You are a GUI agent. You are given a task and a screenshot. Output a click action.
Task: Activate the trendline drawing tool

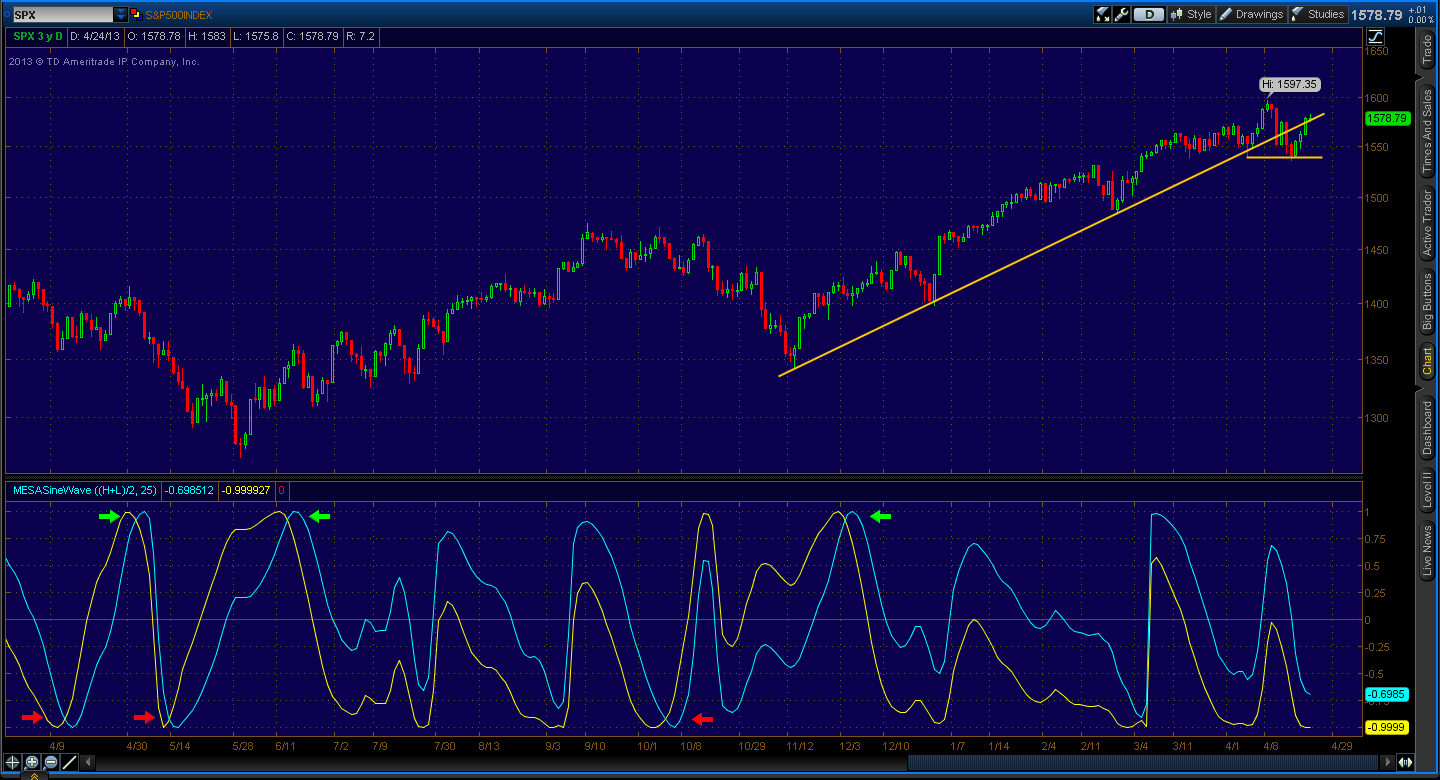click(69, 762)
